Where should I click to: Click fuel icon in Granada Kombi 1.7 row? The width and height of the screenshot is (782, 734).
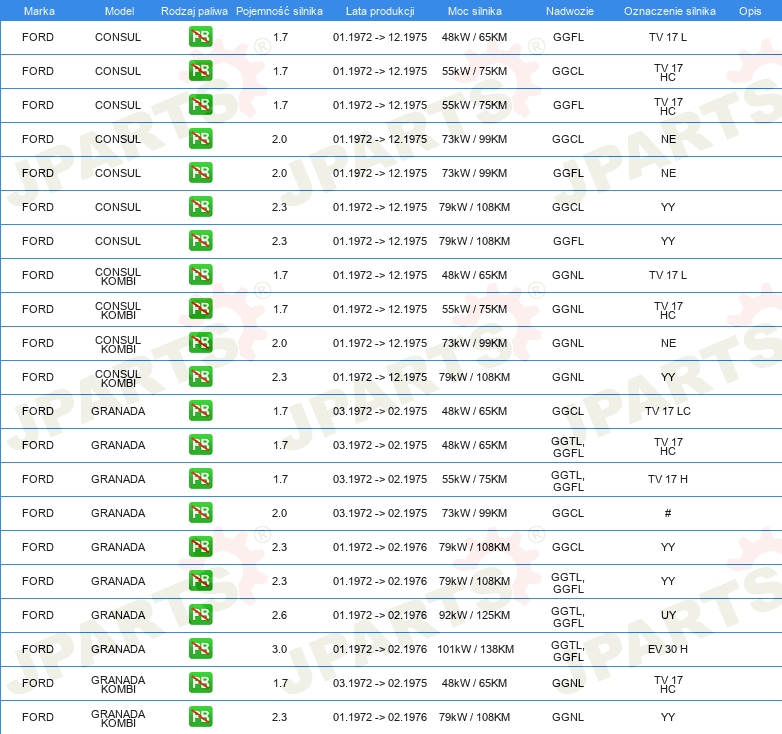click(200, 683)
